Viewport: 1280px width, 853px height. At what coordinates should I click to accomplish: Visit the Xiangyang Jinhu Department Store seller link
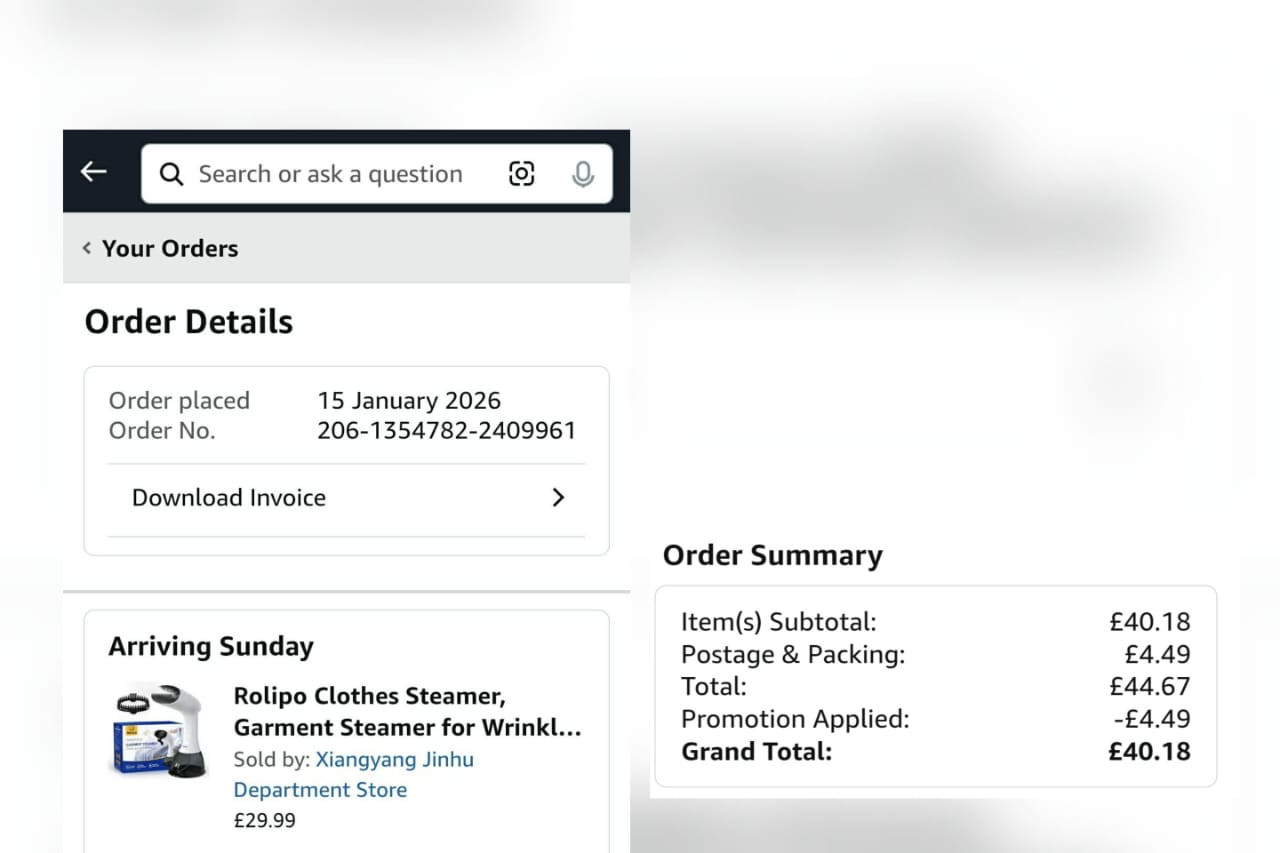pos(354,774)
